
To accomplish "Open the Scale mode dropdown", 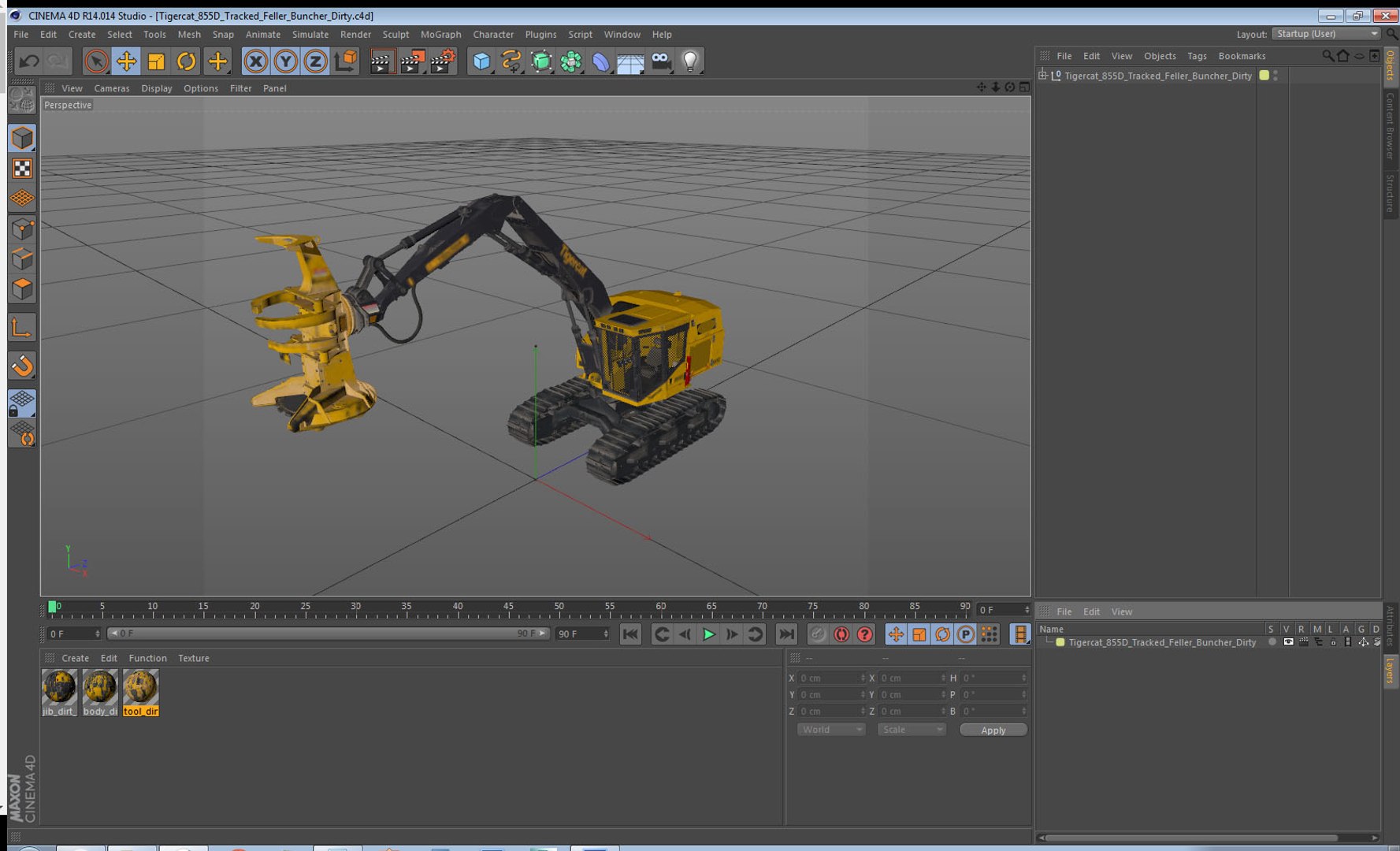I will pyautogui.click(x=912, y=730).
